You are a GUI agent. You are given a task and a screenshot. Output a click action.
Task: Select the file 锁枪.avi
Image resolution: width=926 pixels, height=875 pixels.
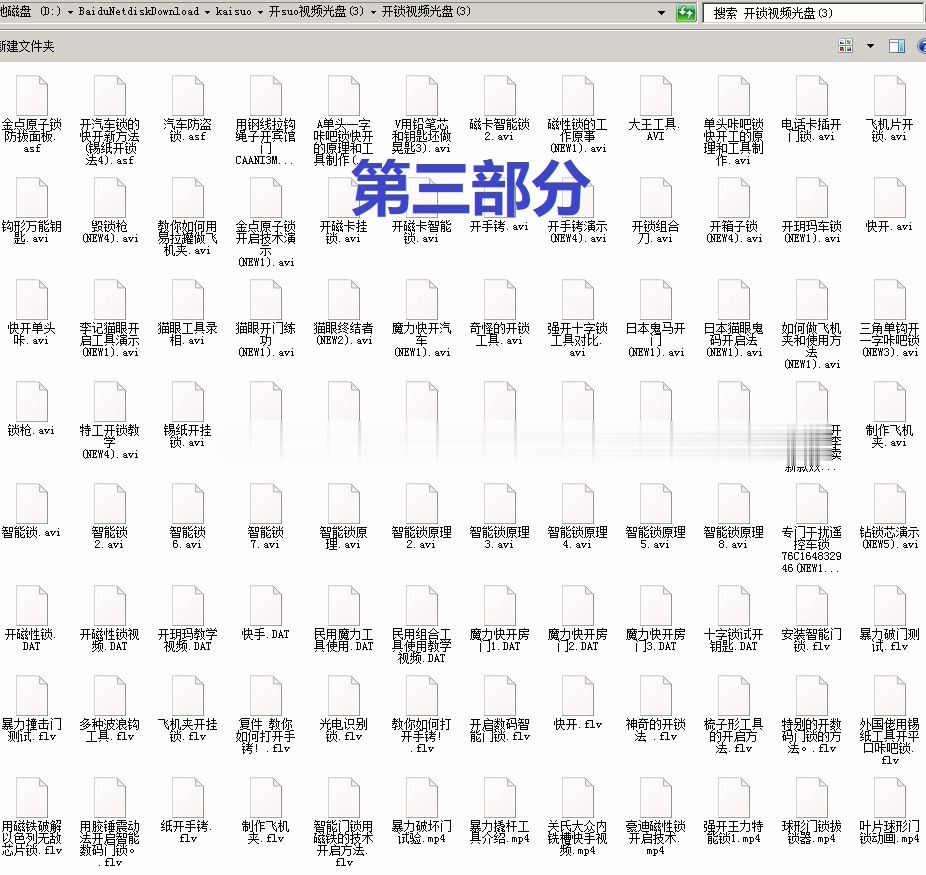32,409
